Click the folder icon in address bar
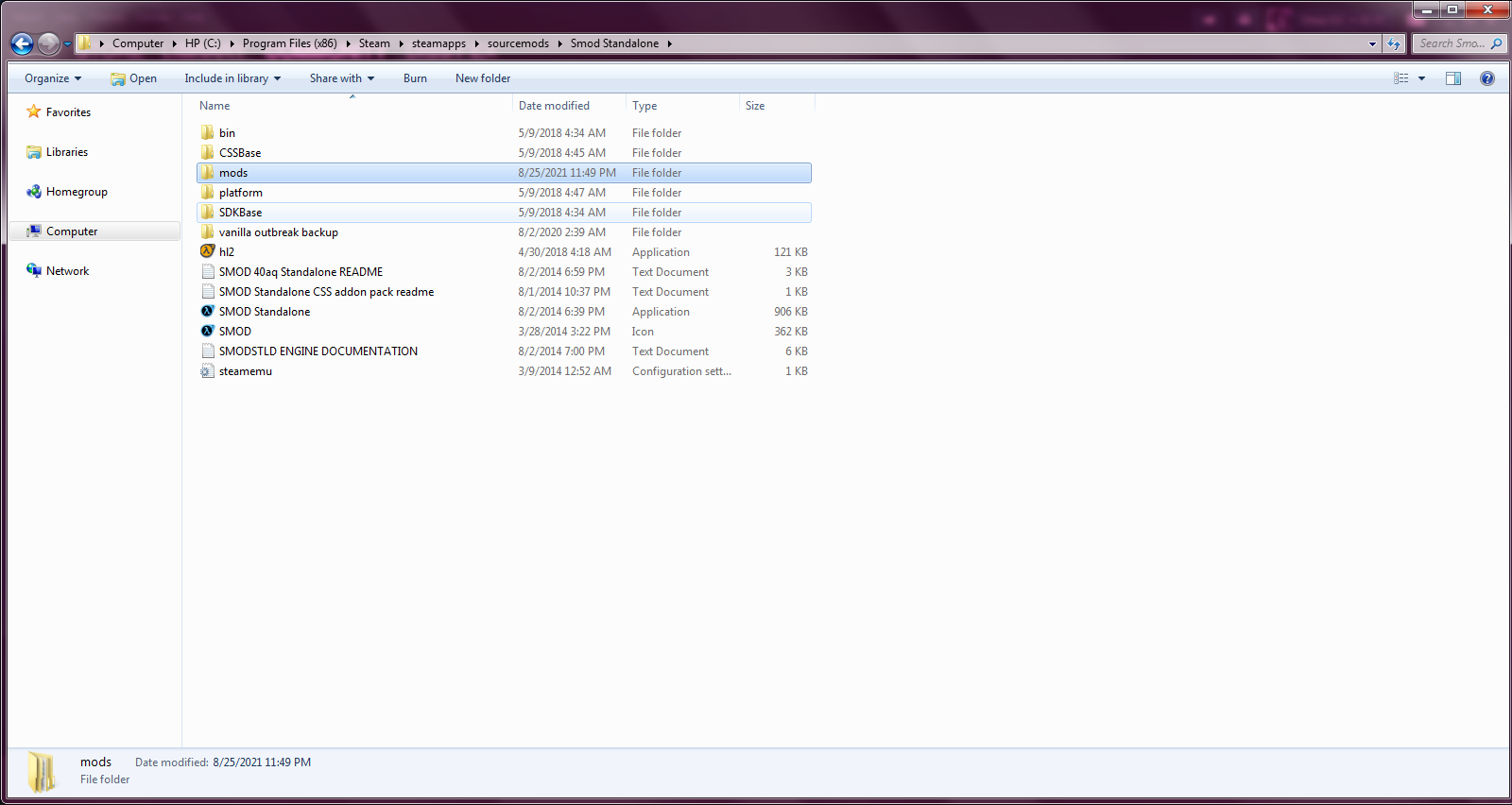This screenshot has width=1512, height=805. (x=85, y=43)
